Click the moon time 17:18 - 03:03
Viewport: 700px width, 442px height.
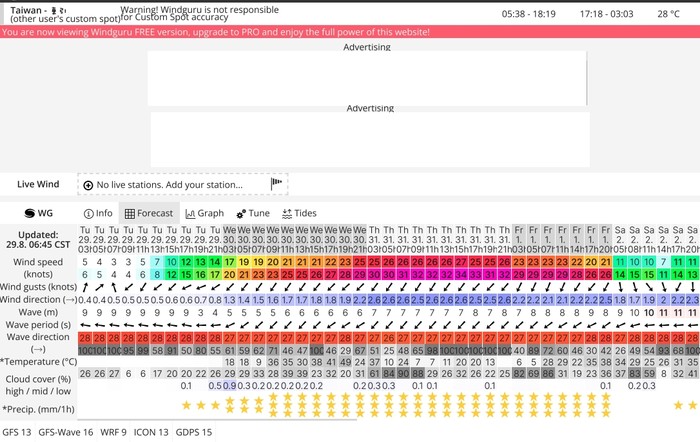click(x=606, y=14)
